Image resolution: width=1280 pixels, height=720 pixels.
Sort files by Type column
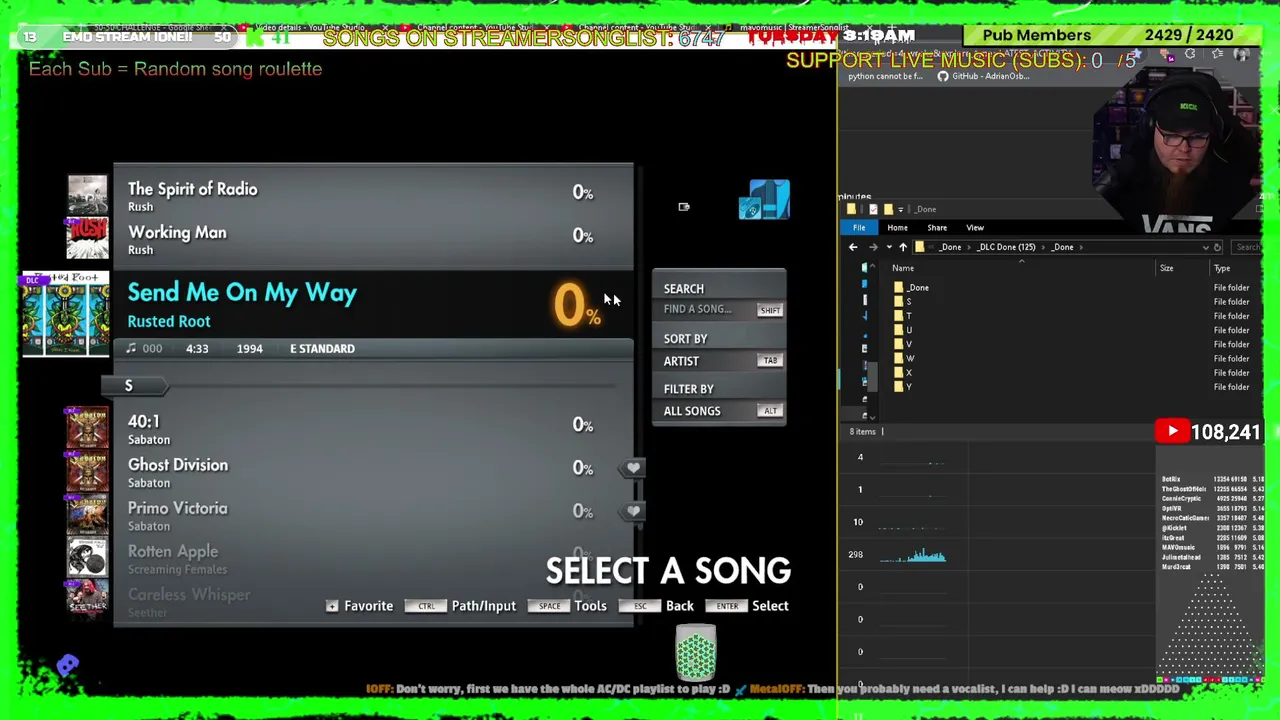(x=1222, y=268)
